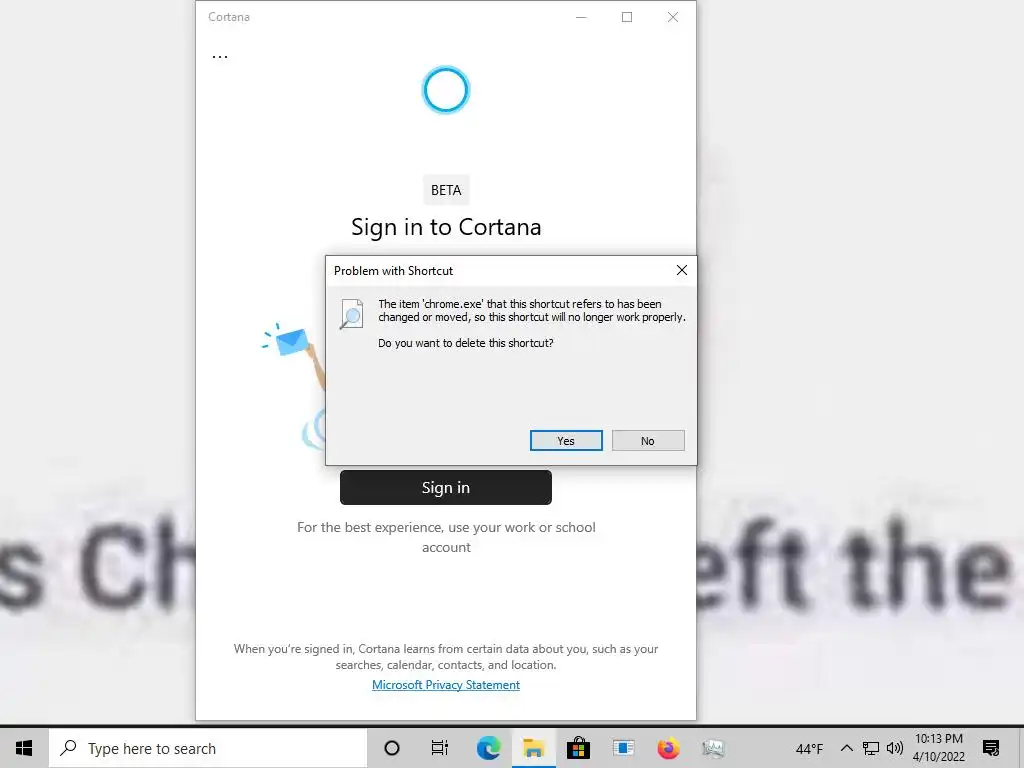The height and width of the screenshot is (768, 1024).
Task: Open the 44°F weather widget
Action: 809,749
